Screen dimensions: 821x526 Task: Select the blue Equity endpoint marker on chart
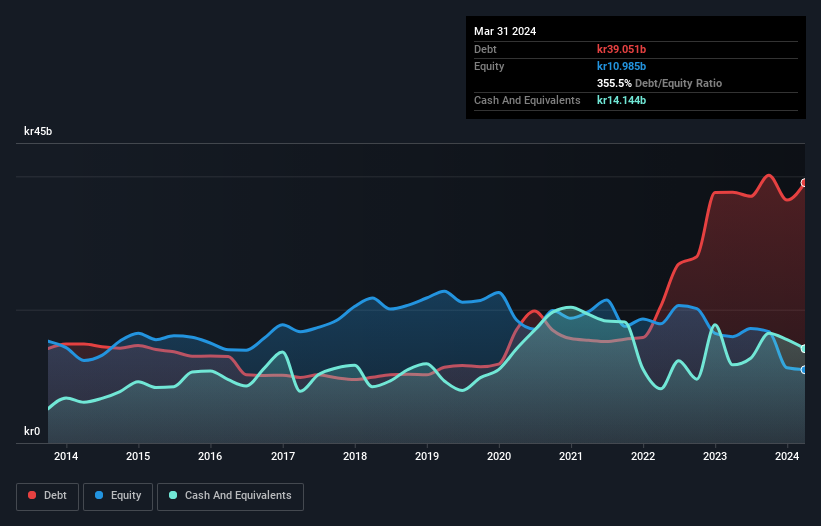coord(804,370)
